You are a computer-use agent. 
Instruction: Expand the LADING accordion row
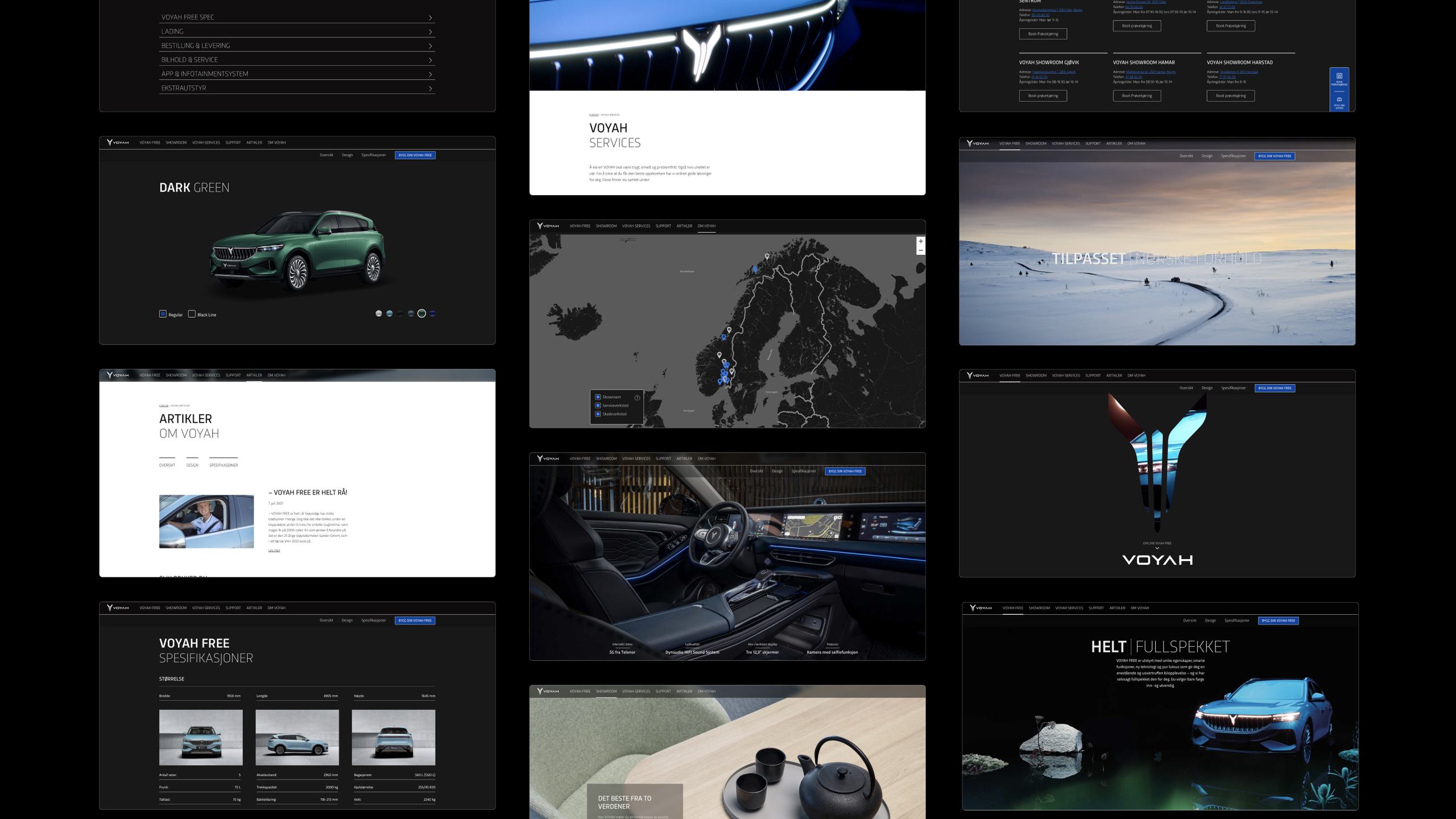430,32
